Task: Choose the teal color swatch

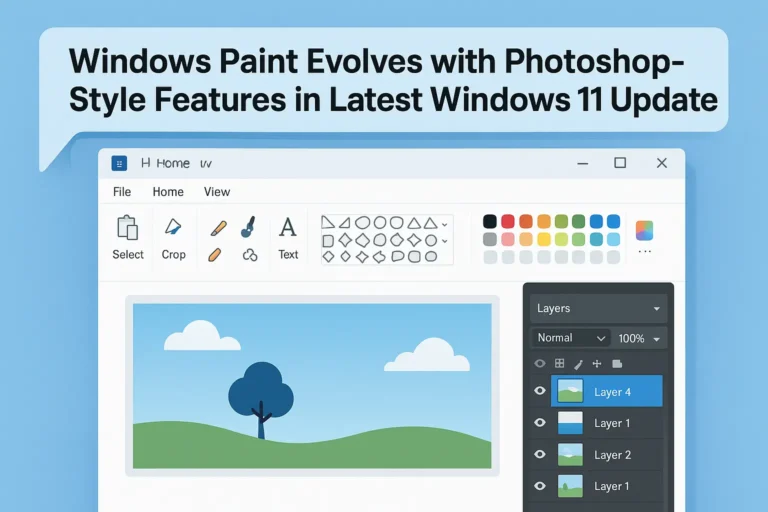Action: click(596, 239)
